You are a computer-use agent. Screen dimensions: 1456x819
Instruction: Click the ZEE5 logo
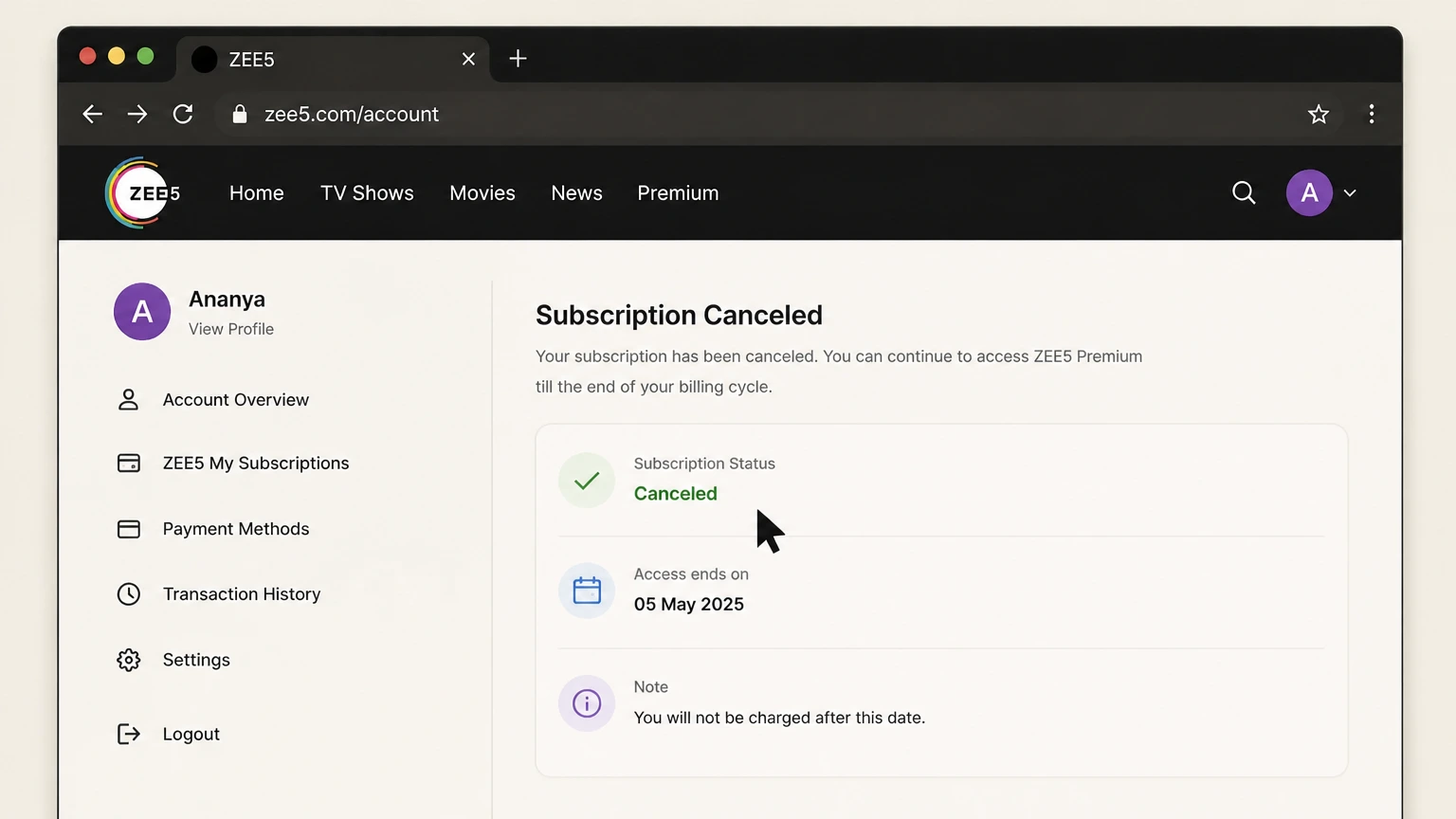142,192
